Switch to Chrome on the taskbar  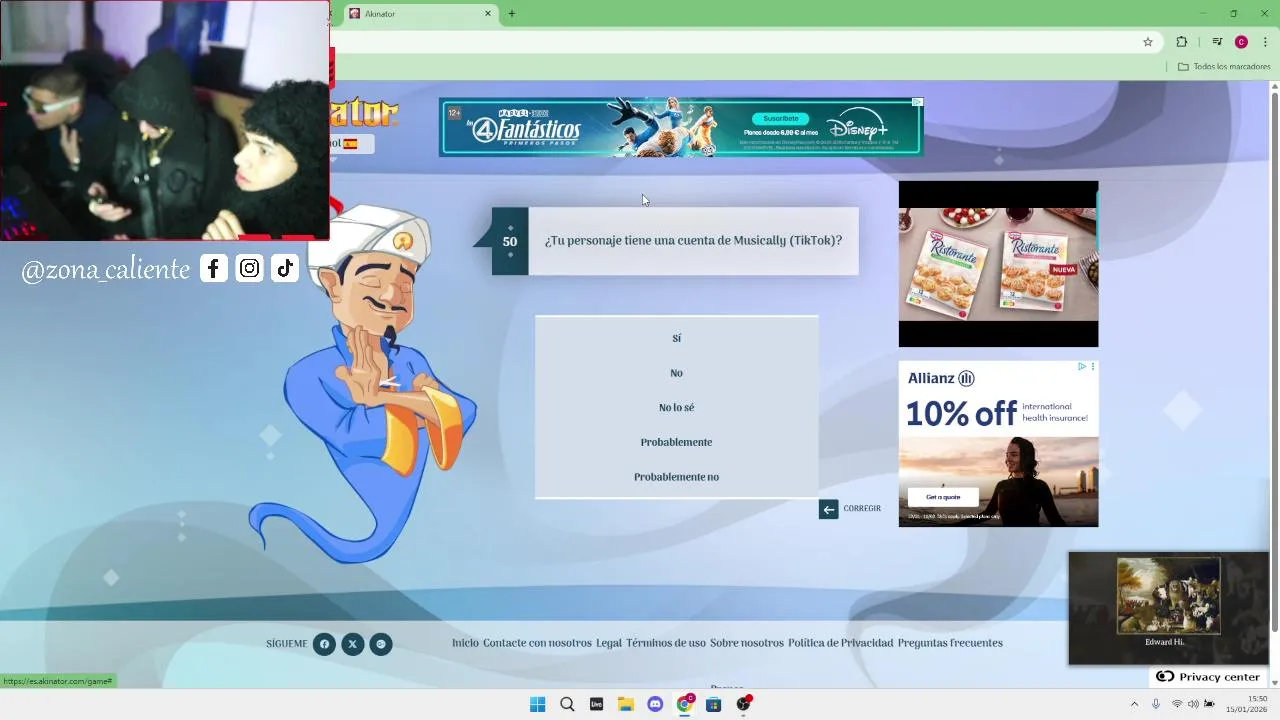(x=685, y=704)
